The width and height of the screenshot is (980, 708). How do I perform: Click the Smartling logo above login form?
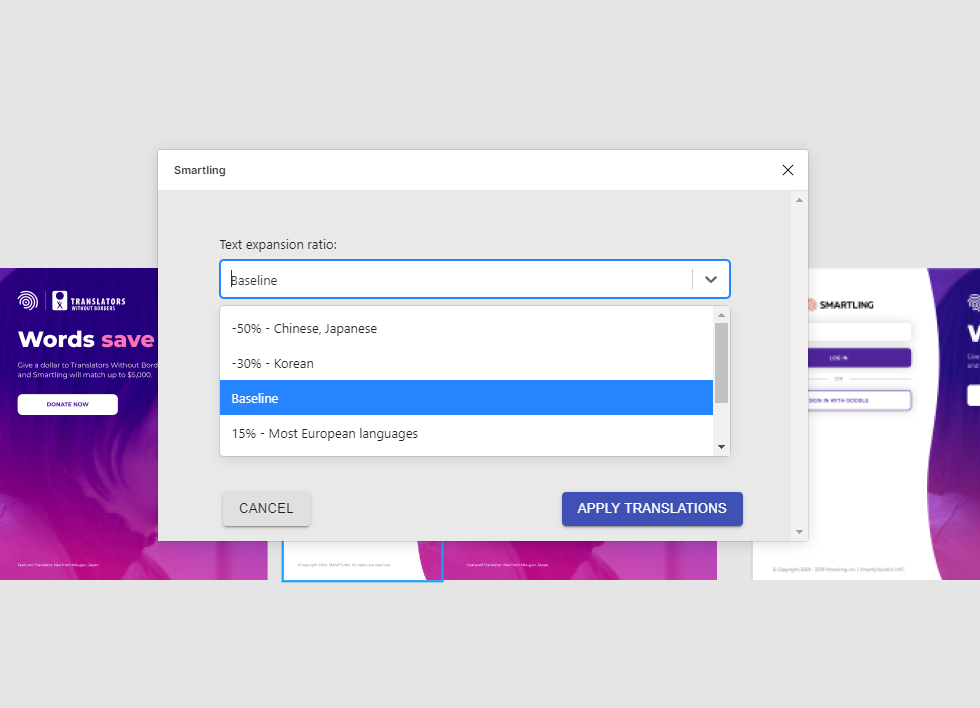tap(842, 305)
